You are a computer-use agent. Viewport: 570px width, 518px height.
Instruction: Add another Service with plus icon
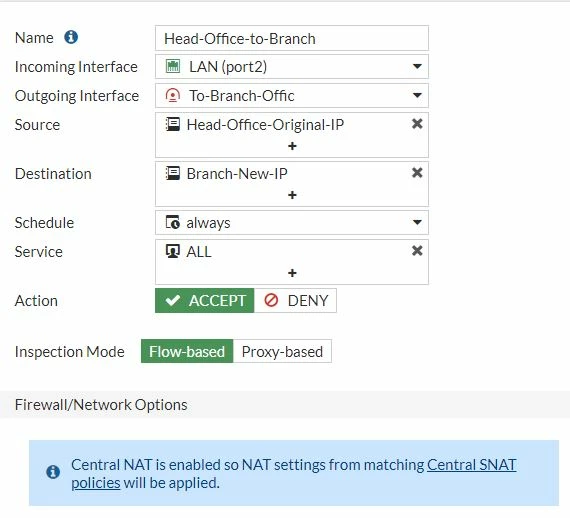coord(292,273)
